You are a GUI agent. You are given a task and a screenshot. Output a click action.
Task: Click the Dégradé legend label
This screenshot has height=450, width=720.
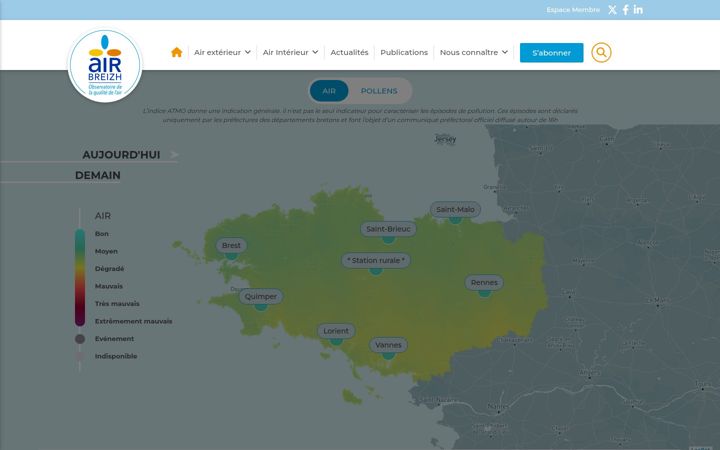[109, 269]
